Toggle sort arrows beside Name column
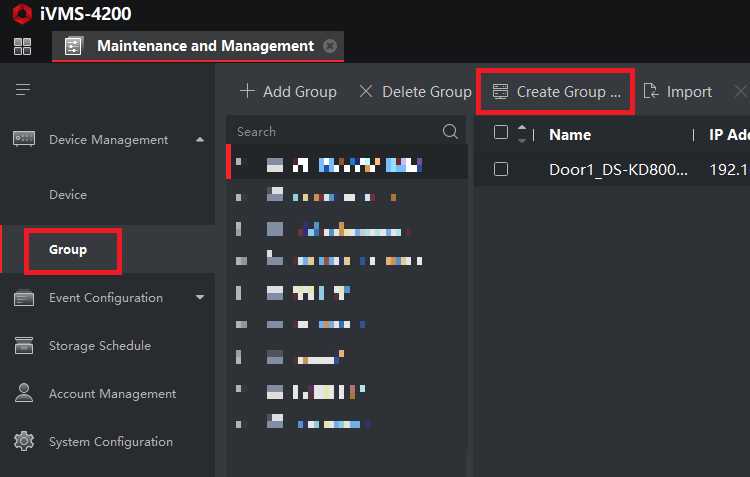This screenshot has height=477, width=750. [x=522, y=133]
